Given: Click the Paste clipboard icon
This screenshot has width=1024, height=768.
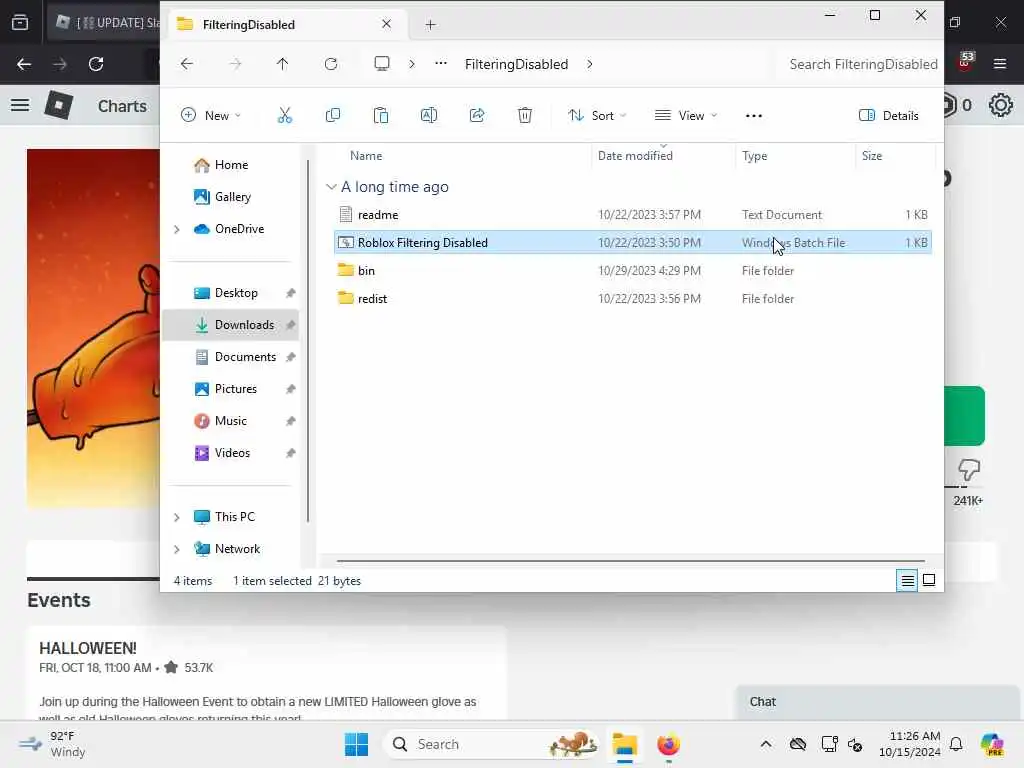Looking at the screenshot, I should [381, 116].
